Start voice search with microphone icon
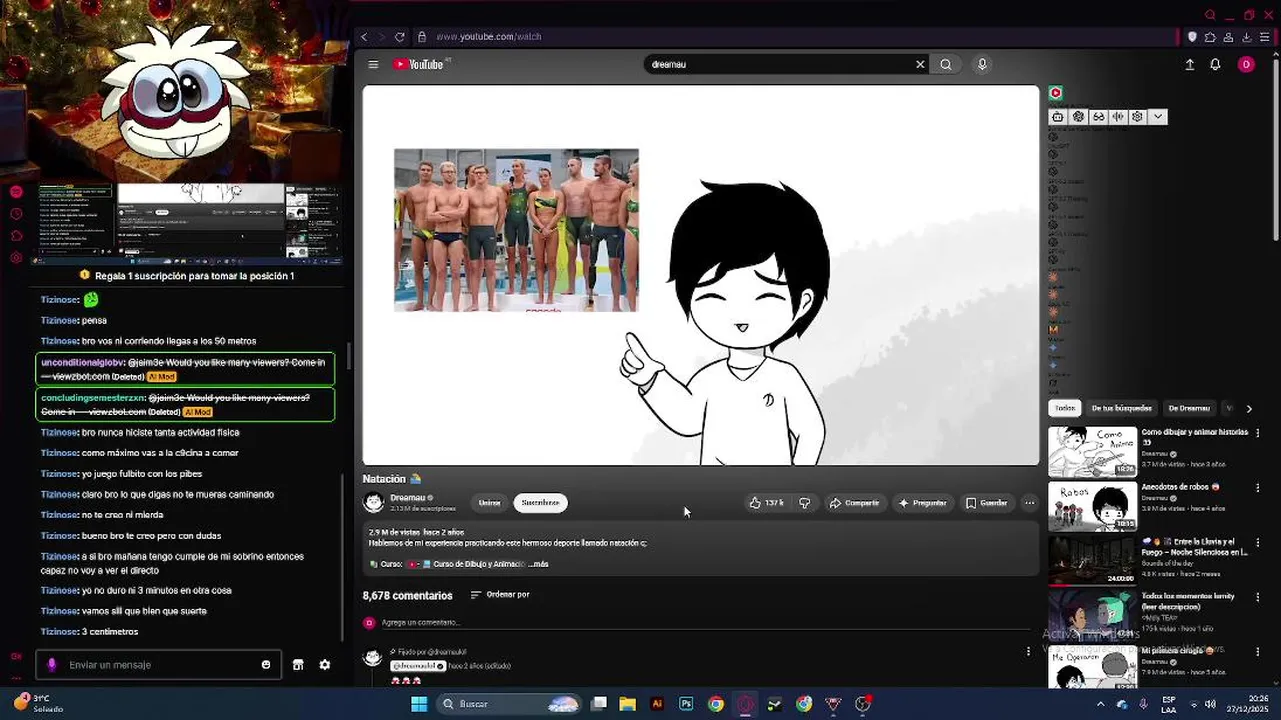This screenshot has height=720, width=1281. (x=982, y=64)
